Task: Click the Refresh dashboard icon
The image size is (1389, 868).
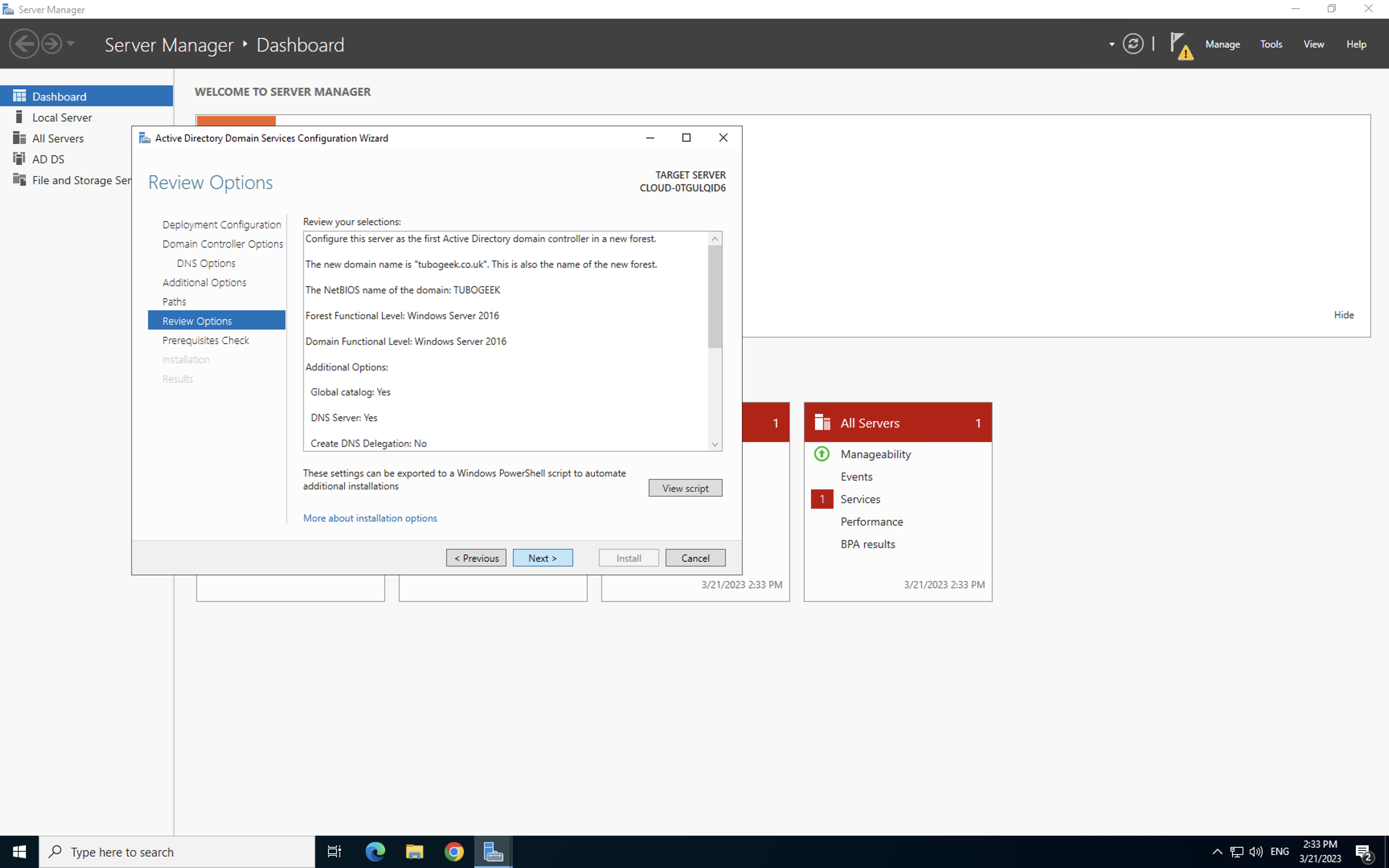Action: point(1133,44)
